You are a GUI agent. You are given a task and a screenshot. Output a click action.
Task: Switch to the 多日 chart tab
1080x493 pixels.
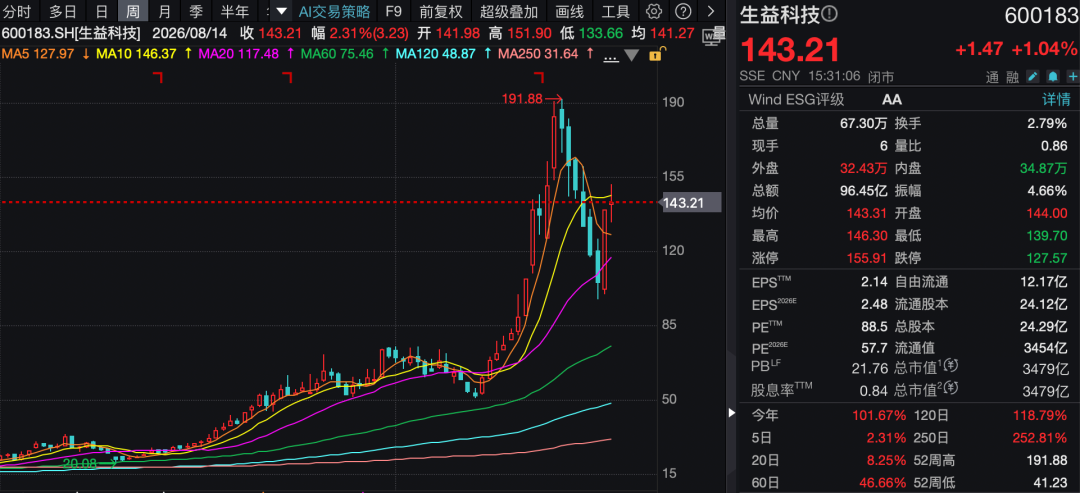(x=63, y=12)
